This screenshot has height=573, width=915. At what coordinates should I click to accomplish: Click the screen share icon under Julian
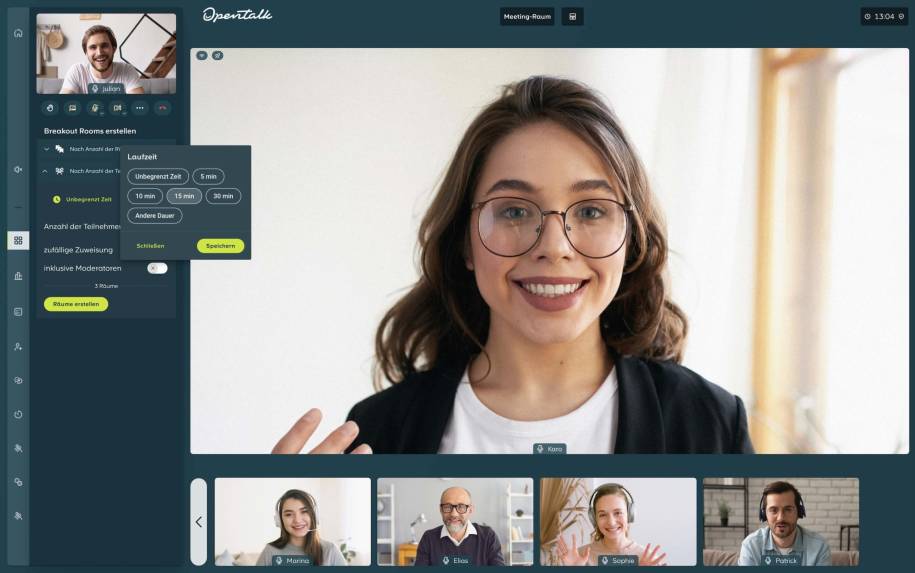point(72,108)
